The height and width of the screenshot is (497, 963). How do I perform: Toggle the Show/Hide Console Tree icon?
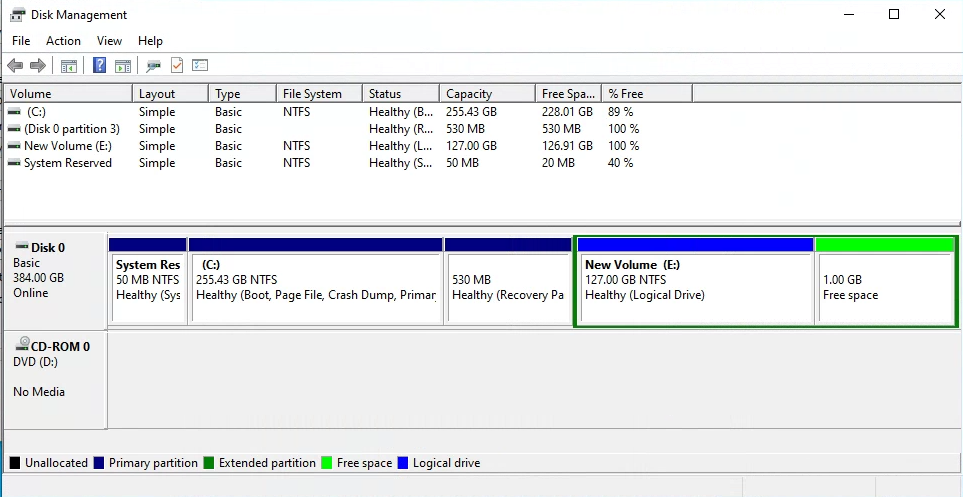tap(69, 66)
